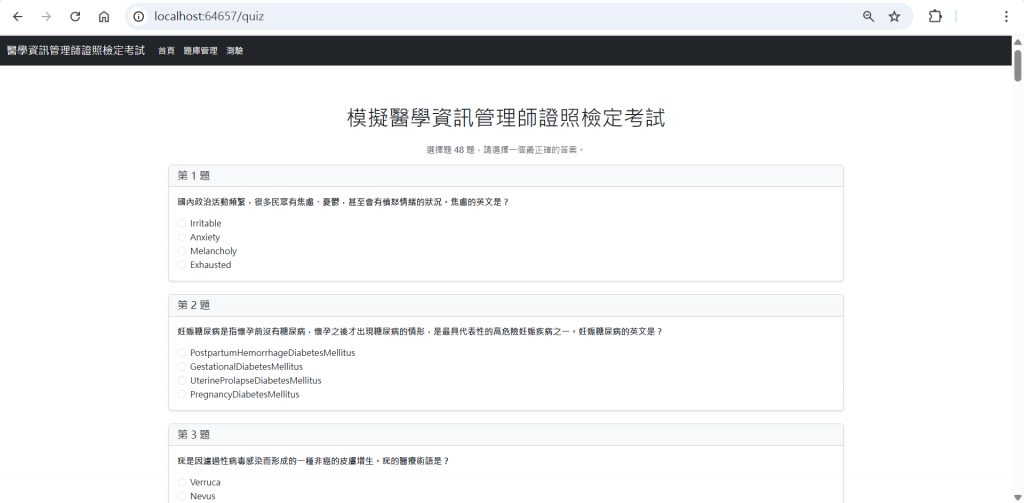
Task: Open 測驗 in the navbar
Action: point(234,50)
